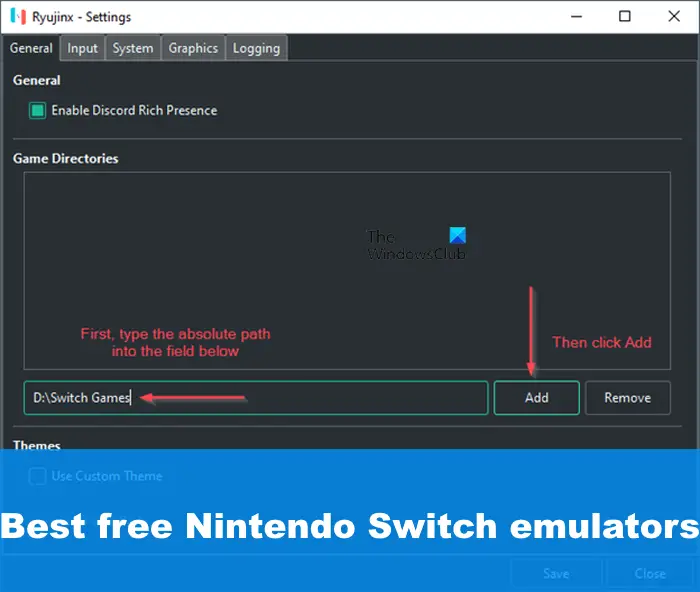Click the Ryujinx logo icon in title bar
Viewport: 700px width, 592px height.
[x=18, y=17]
